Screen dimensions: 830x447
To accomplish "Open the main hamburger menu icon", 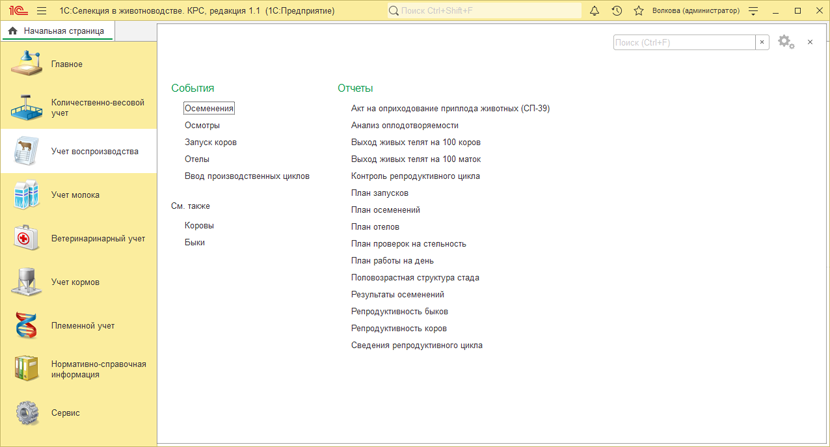I will [x=41, y=11].
